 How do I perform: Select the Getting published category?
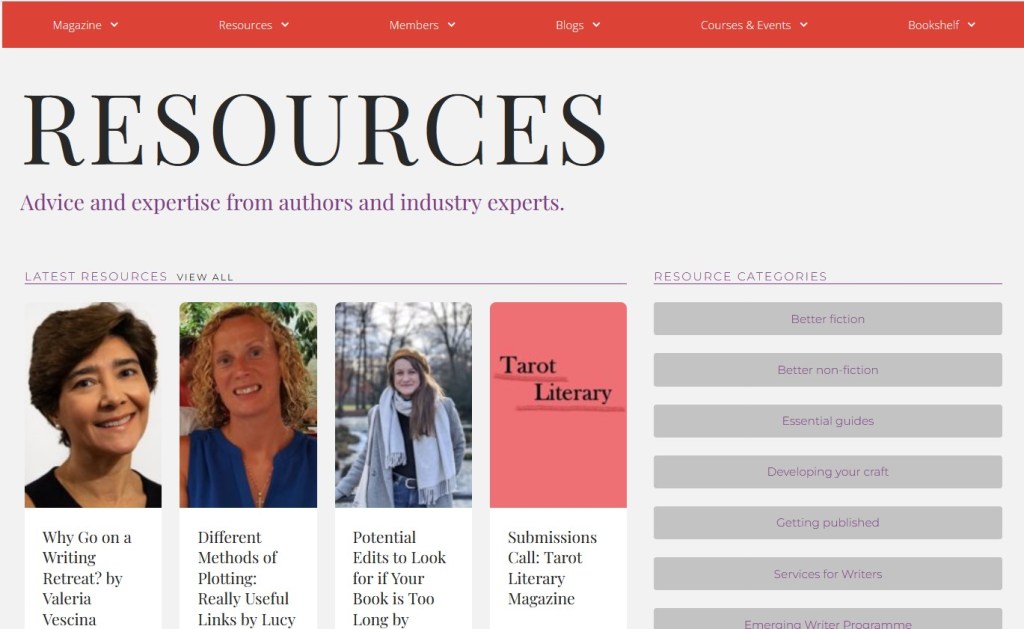(827, 523)
